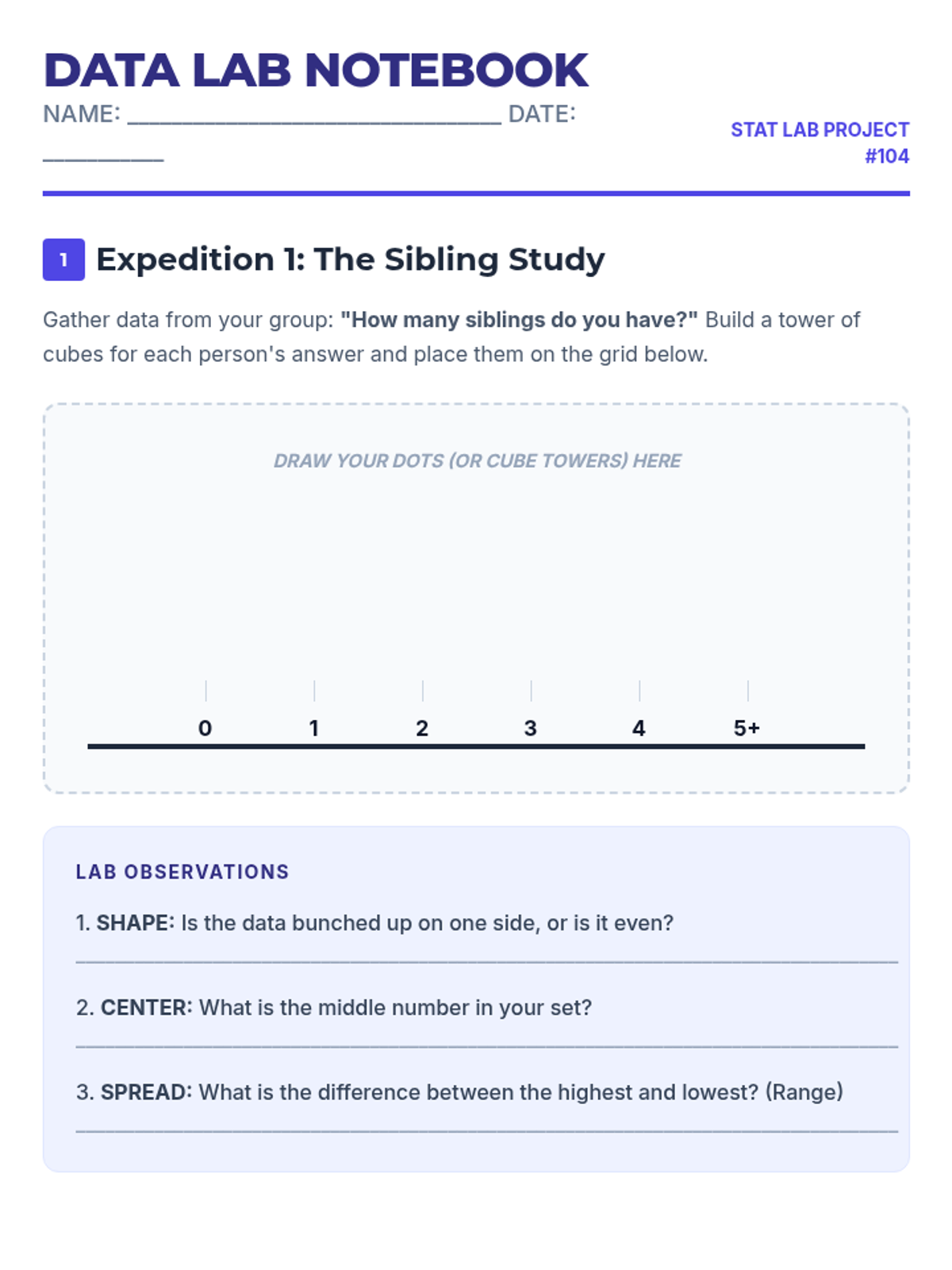Click tick mark above number 4
Image resolution: width=952 pixels, height=1270 pixels.
click(639, 691)
